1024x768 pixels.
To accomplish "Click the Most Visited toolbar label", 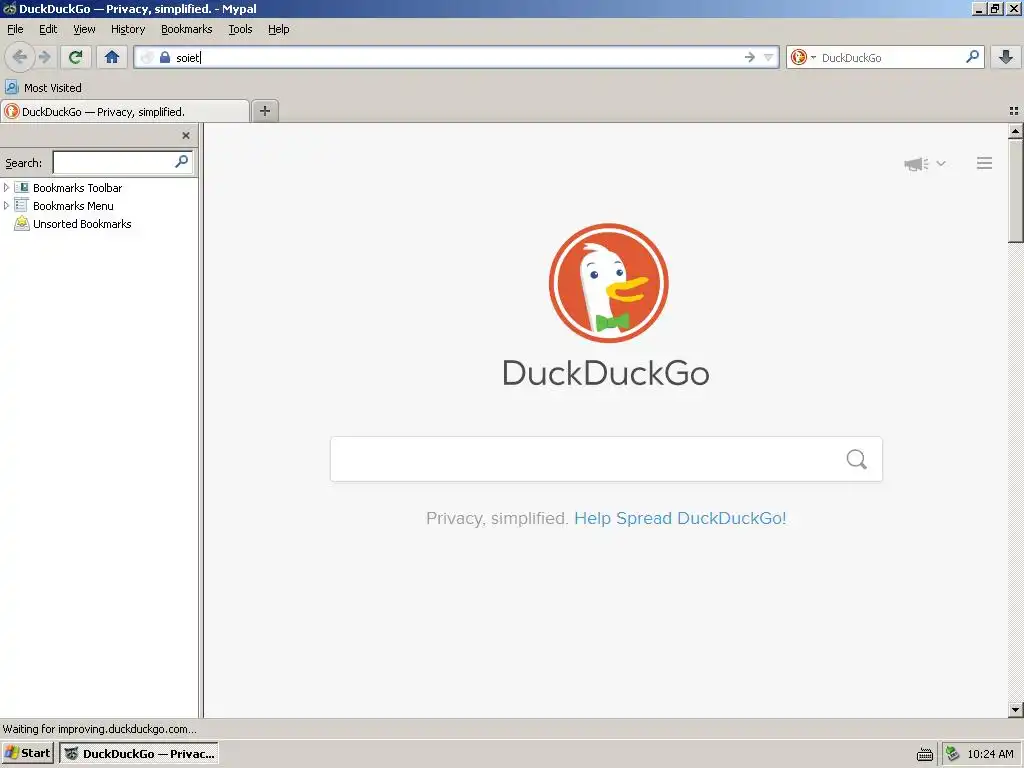I will pos(53,88).
